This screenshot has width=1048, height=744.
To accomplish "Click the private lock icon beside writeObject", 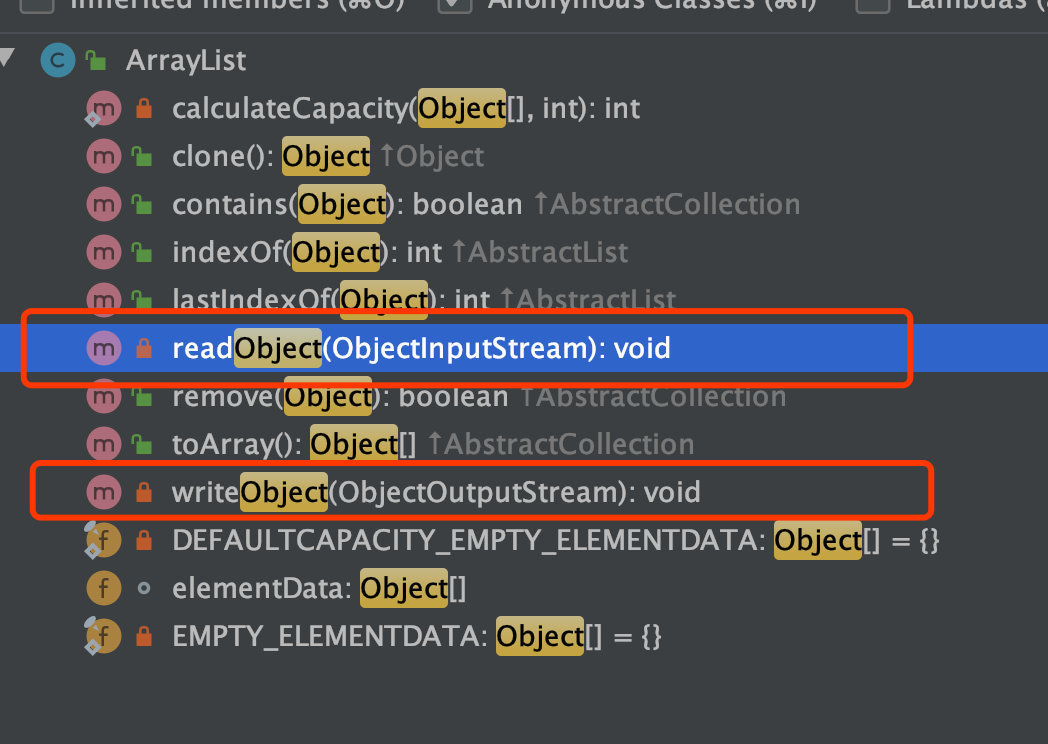I will [x=144, y=492].
